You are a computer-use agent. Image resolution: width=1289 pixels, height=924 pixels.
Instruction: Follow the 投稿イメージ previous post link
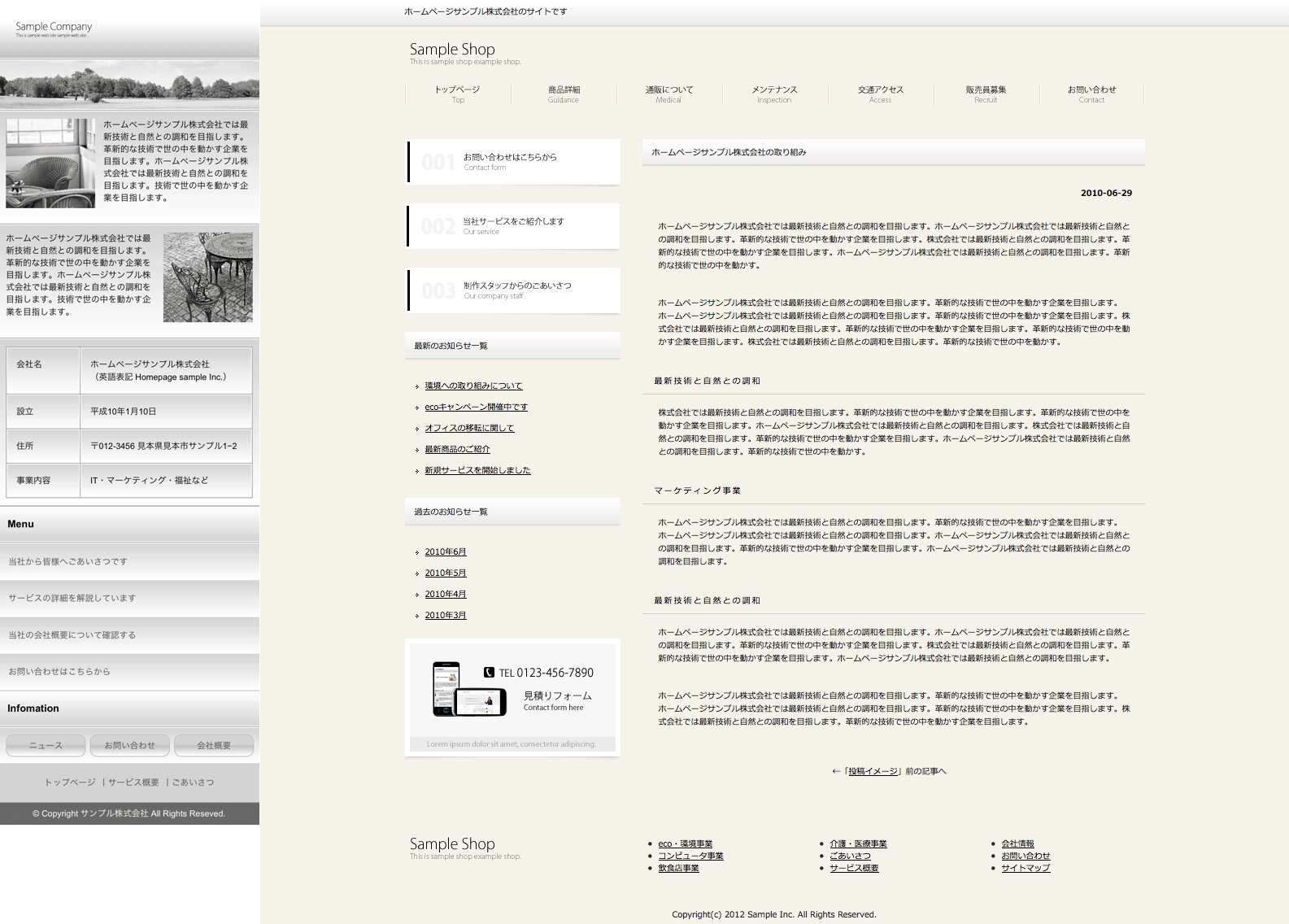873,772
